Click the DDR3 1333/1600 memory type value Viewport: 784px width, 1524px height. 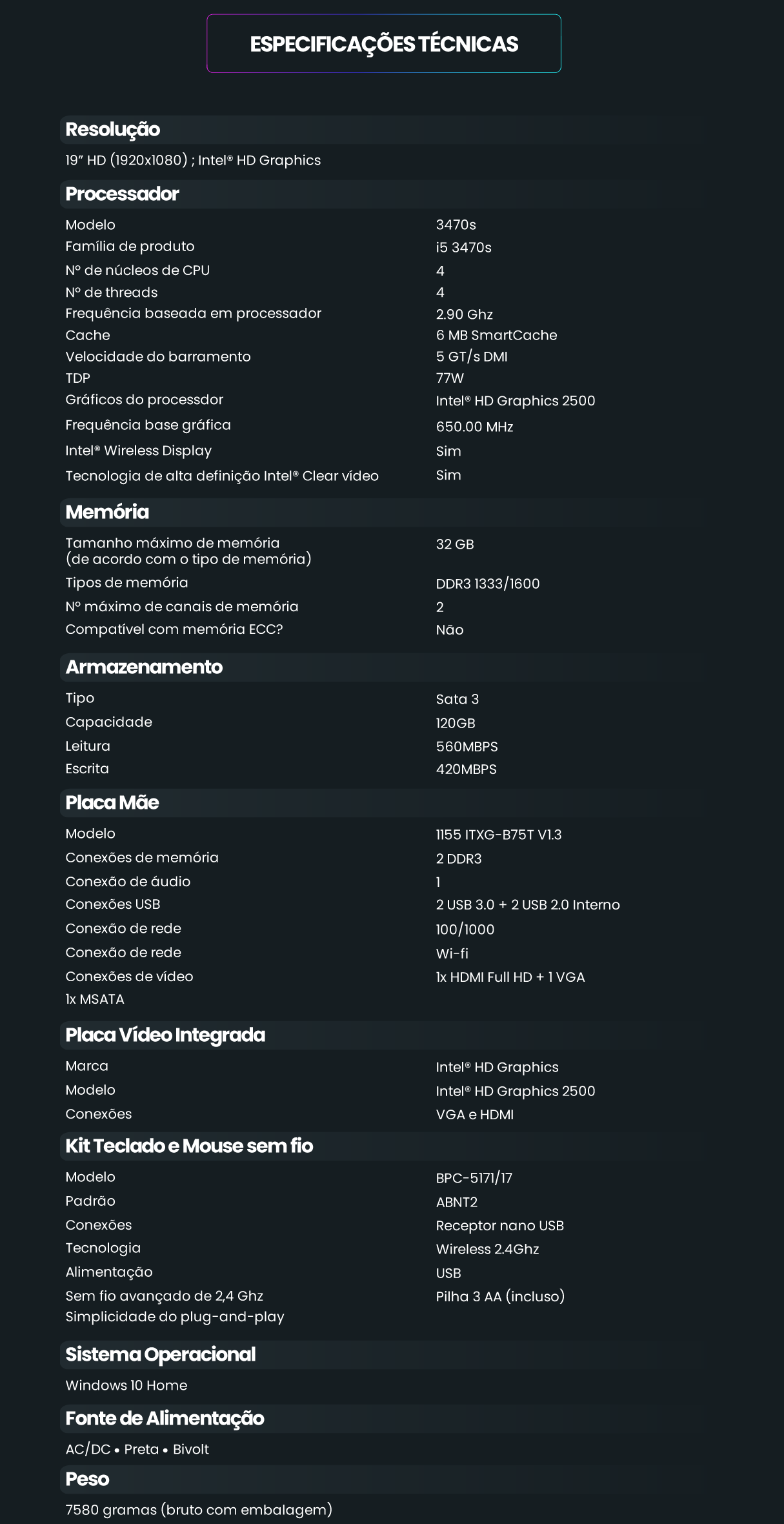click(x=487, y=584)
